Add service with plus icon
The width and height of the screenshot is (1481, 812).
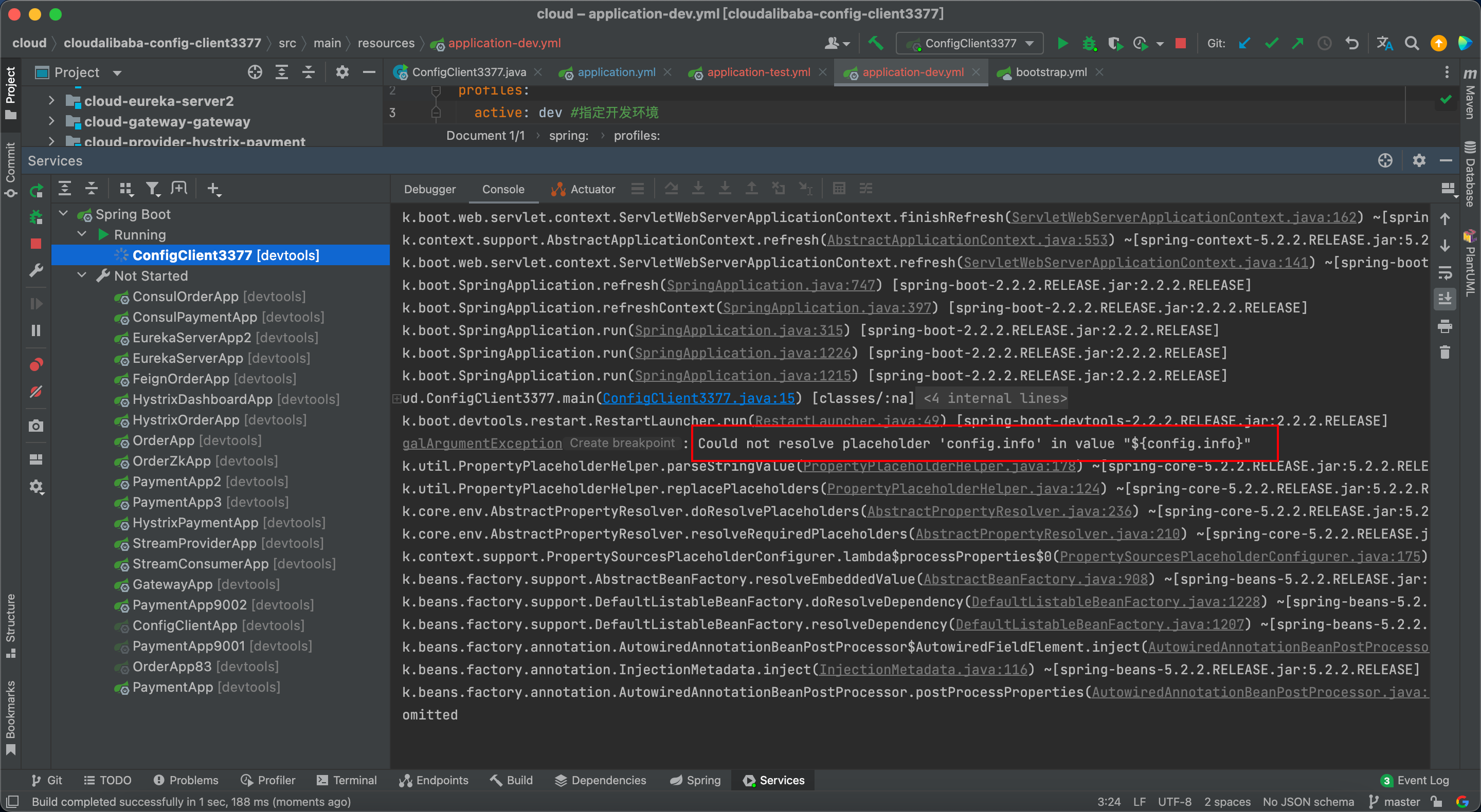[x=213, y=189]
